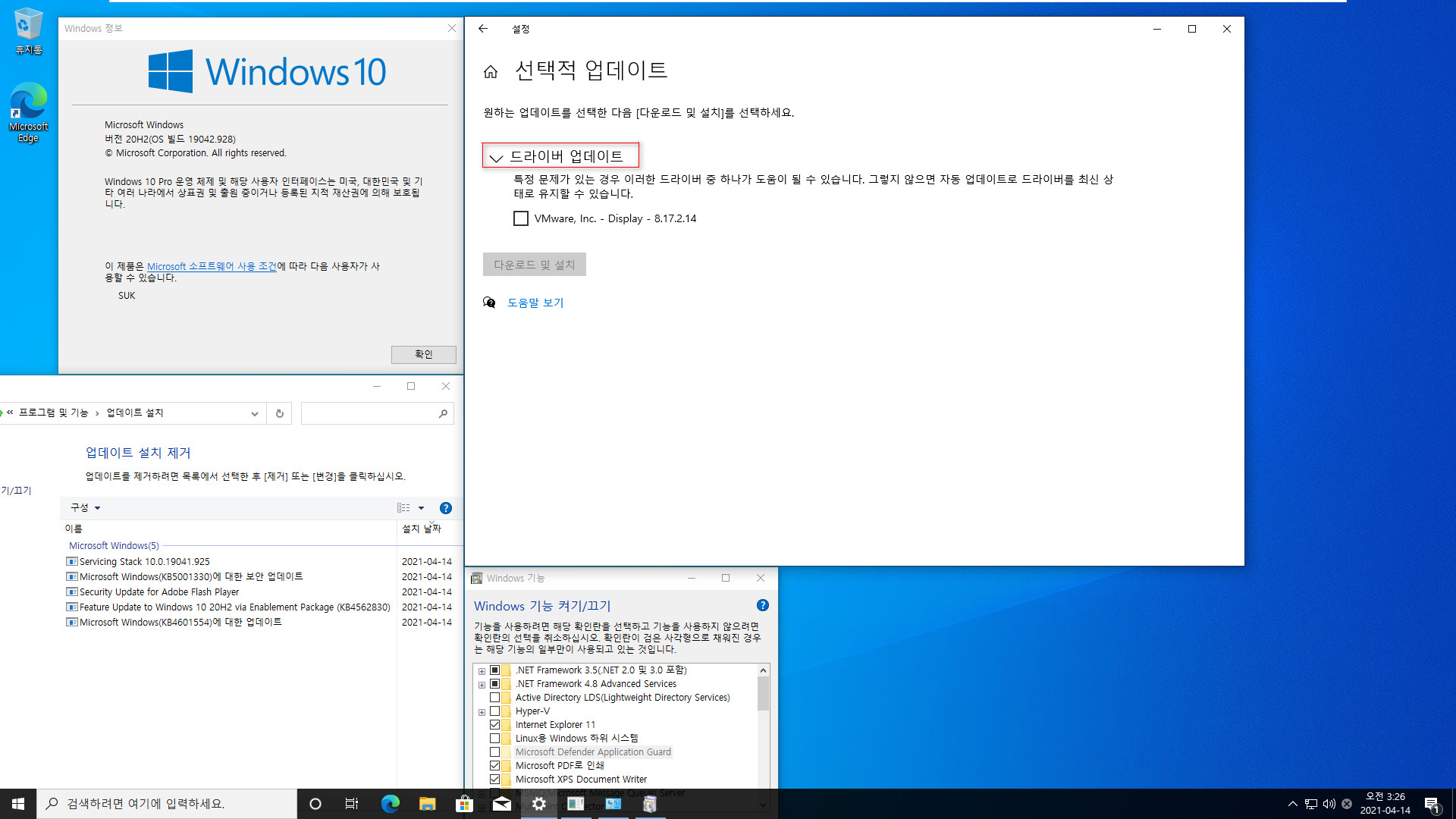Screen dimensions: 1456x819
Task: Expand the Hyper-V tree node
Action: [x=482, y=712]
